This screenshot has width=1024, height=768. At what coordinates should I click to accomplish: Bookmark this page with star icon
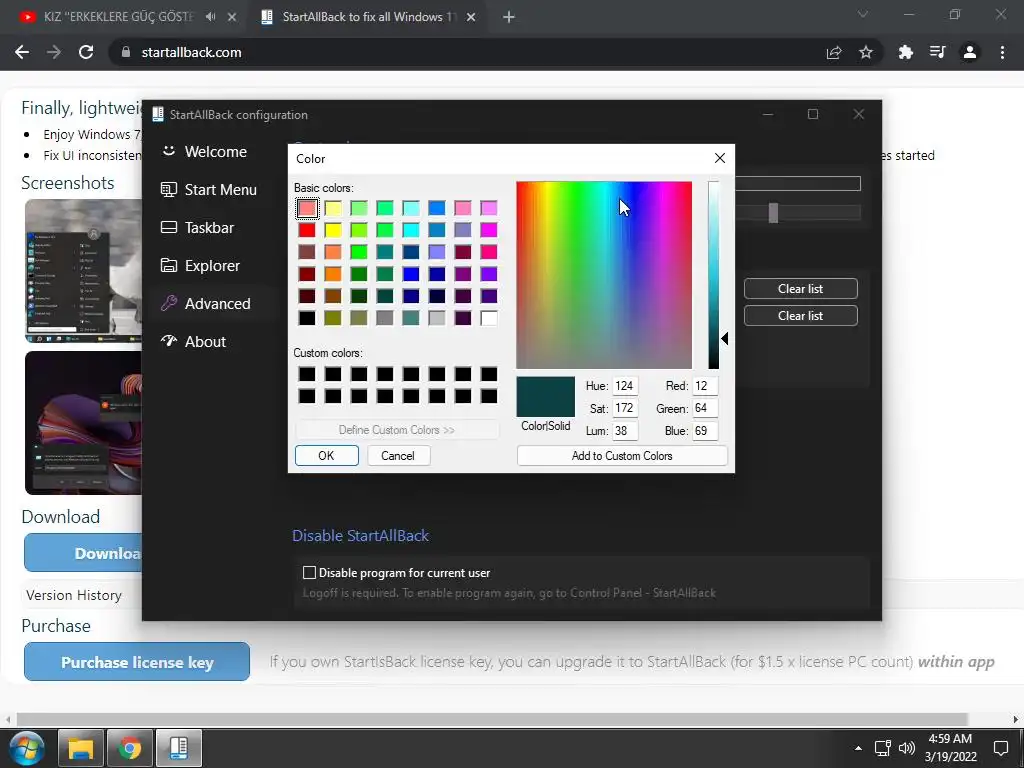[866, 52]
